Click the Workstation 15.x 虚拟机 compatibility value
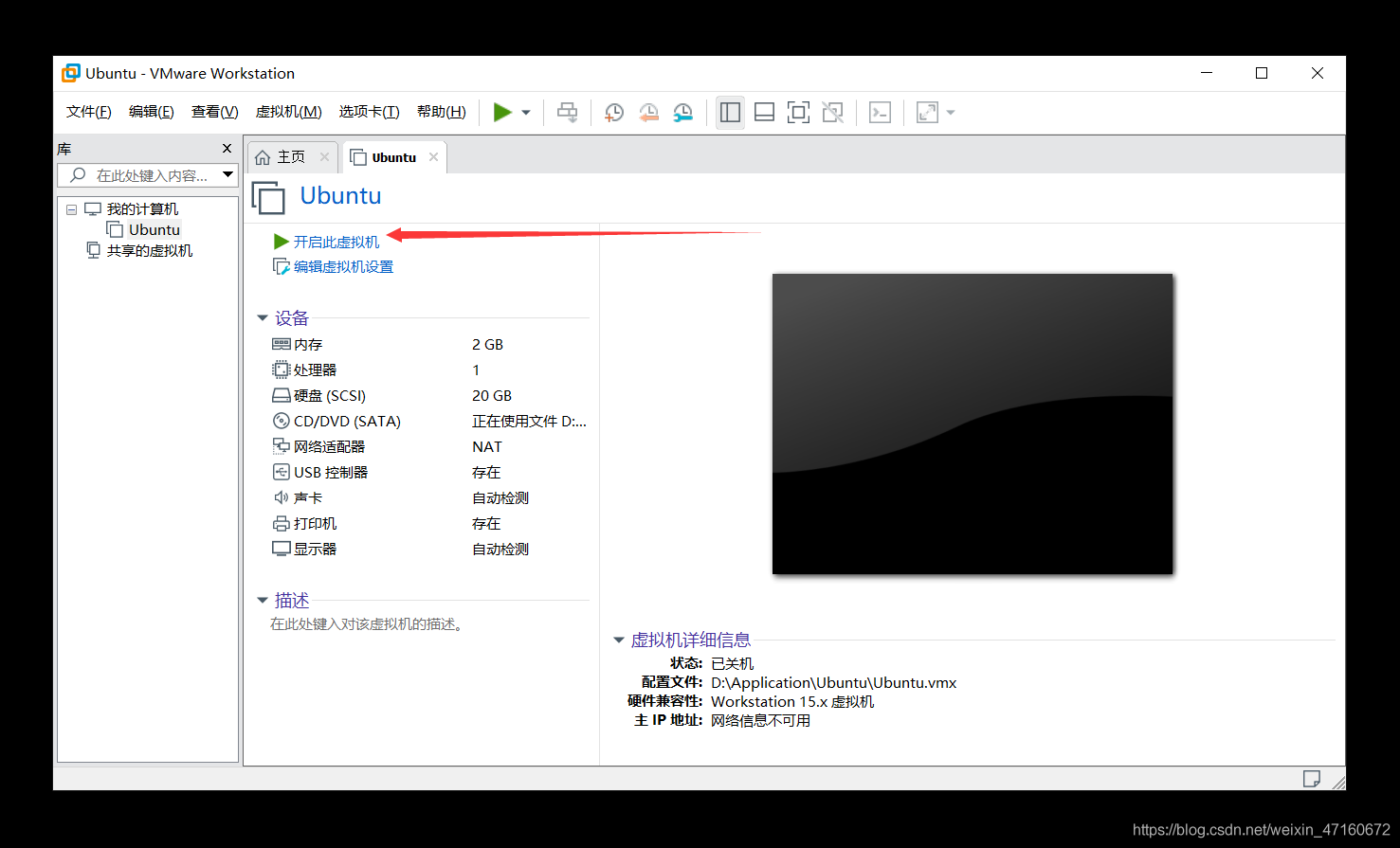 pos(792,702)
